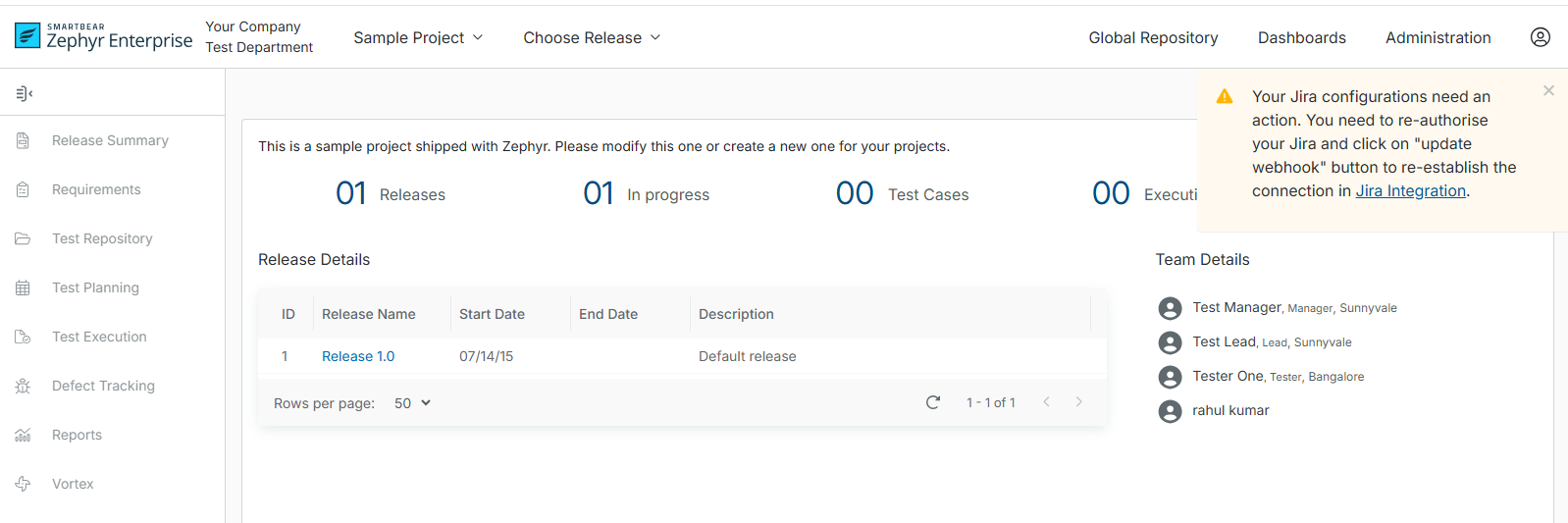
Task: Collapse the left sidebar navigation
Action: pyautogui.click(x=25, y=93)
